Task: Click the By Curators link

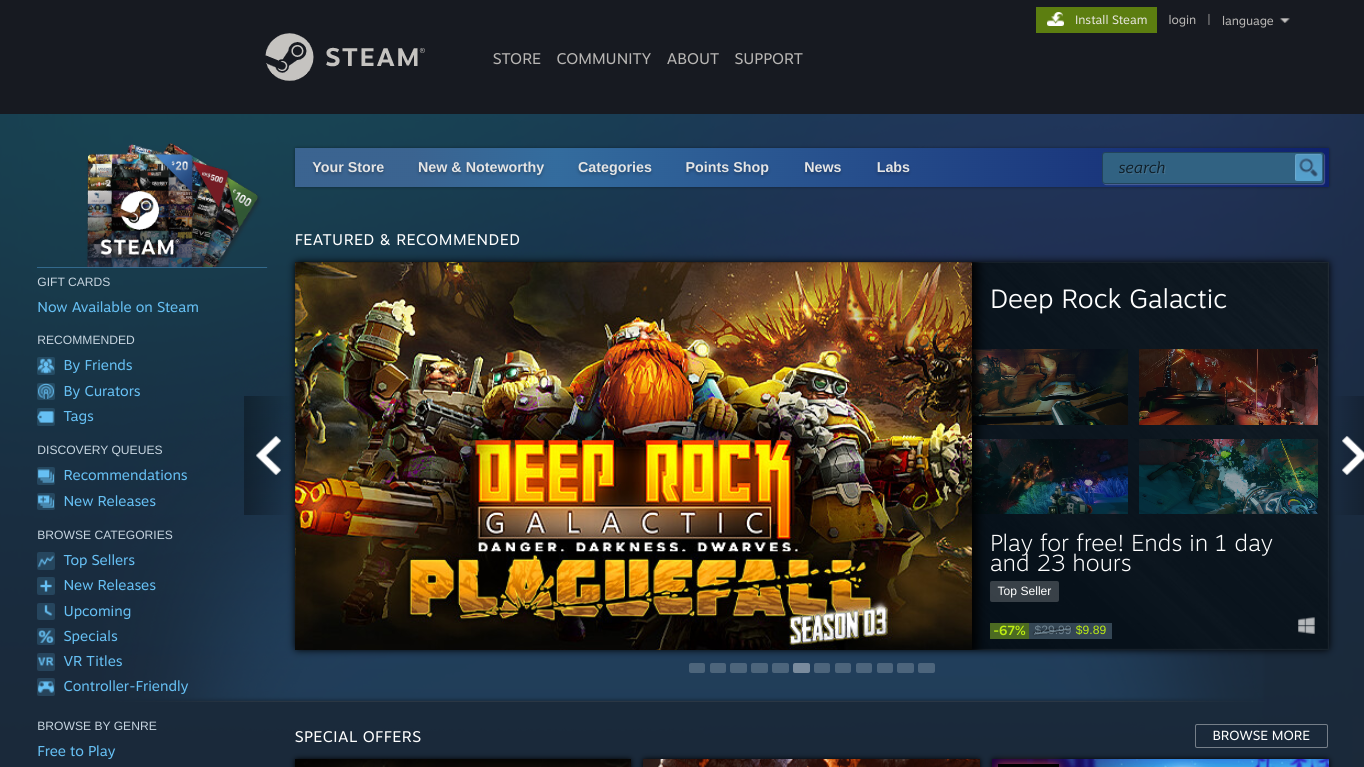Action: (102, 391)
